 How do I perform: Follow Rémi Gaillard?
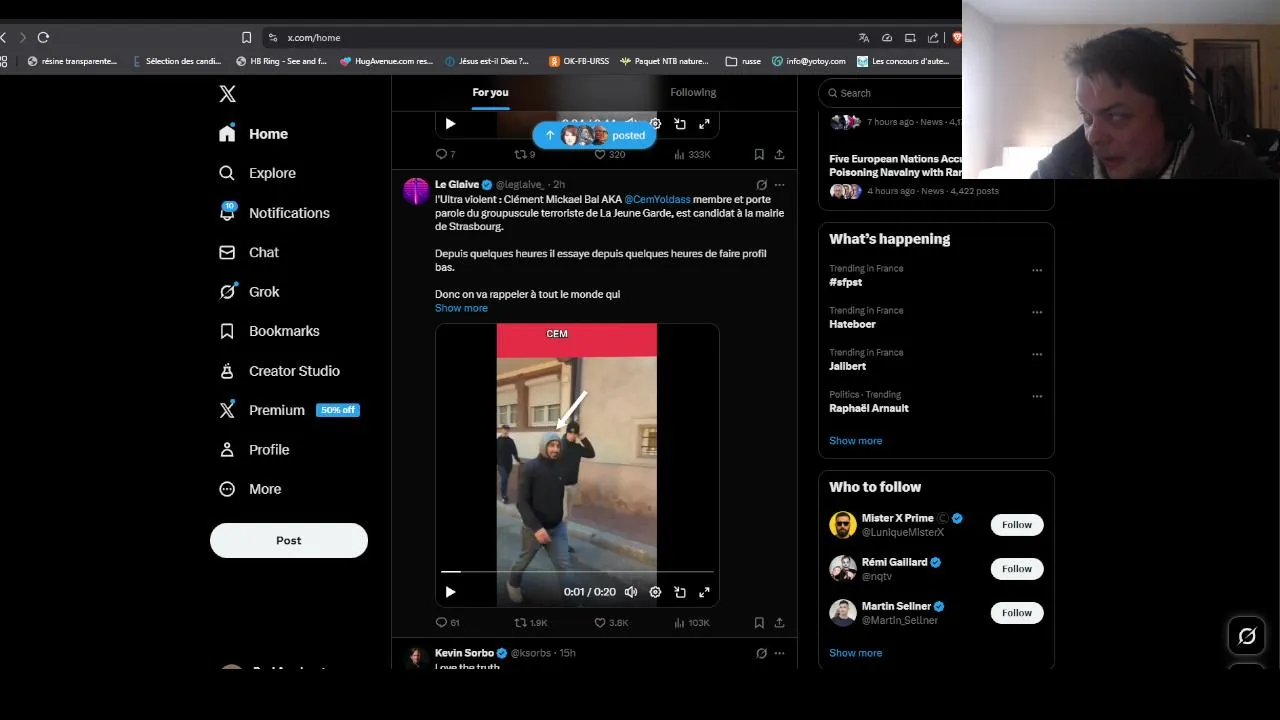pos(1017,569)
